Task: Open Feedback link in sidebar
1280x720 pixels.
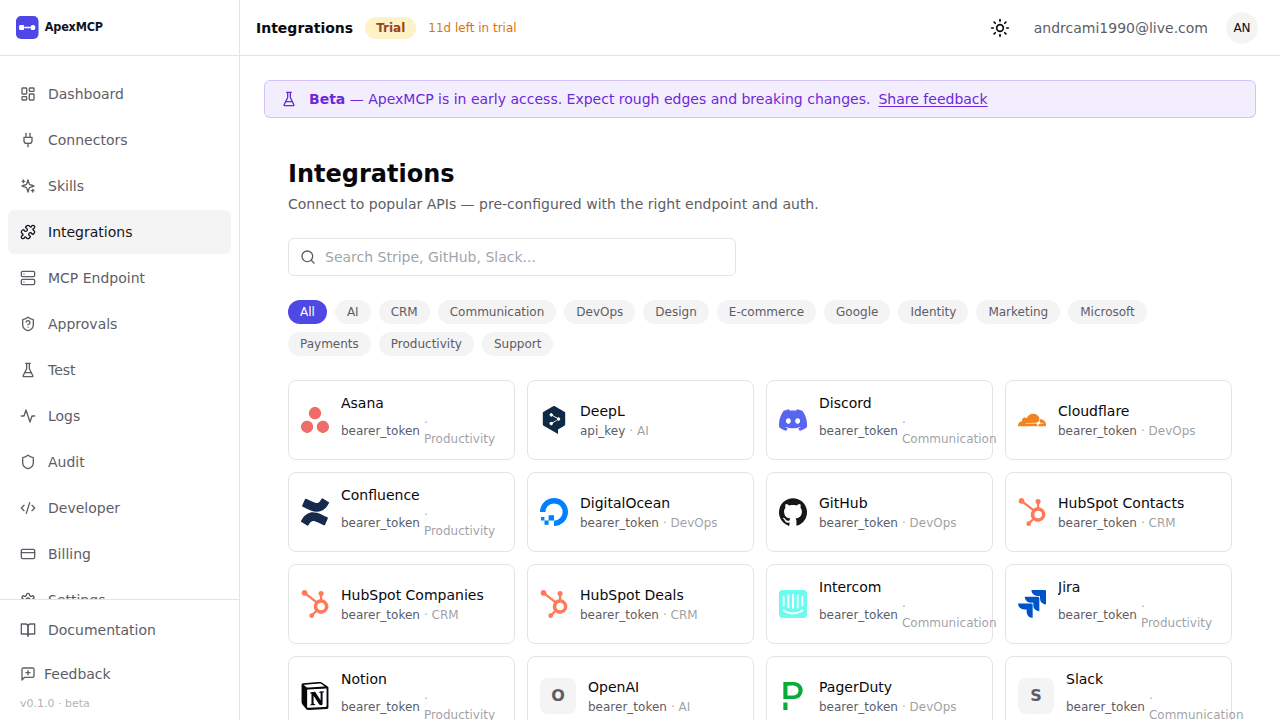Action: coord(119,674)
